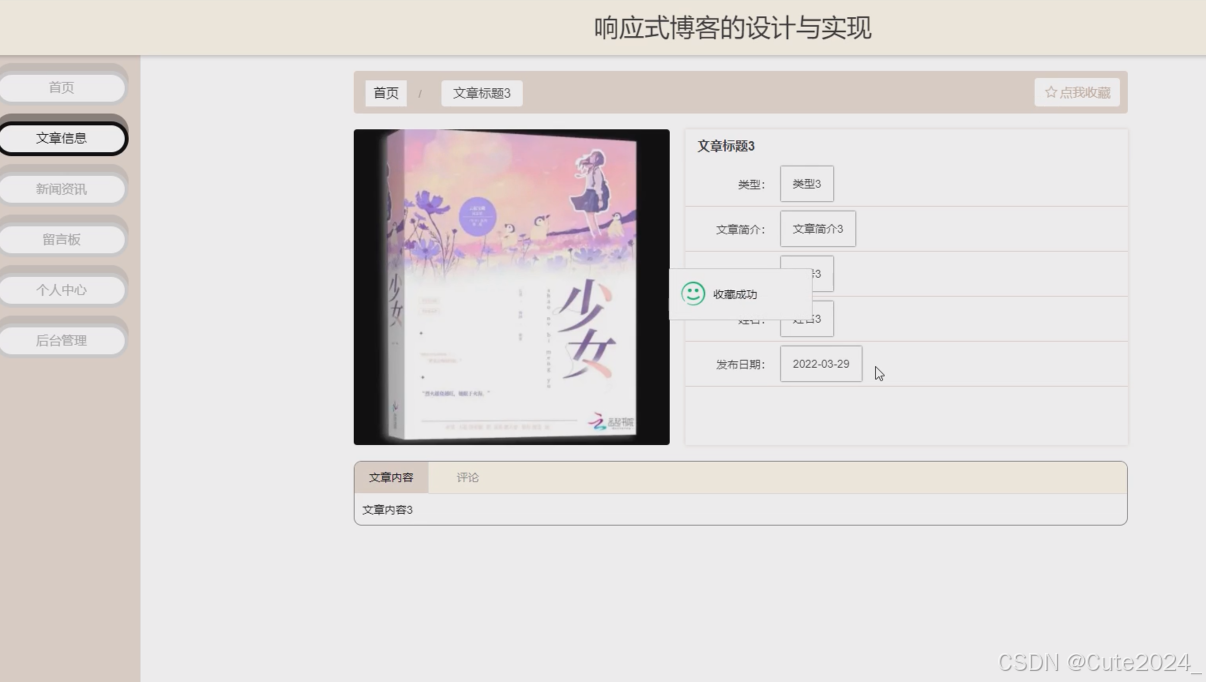Select 文章信息 in the sidebar
Screen dimensions: 1206x682
62,138
